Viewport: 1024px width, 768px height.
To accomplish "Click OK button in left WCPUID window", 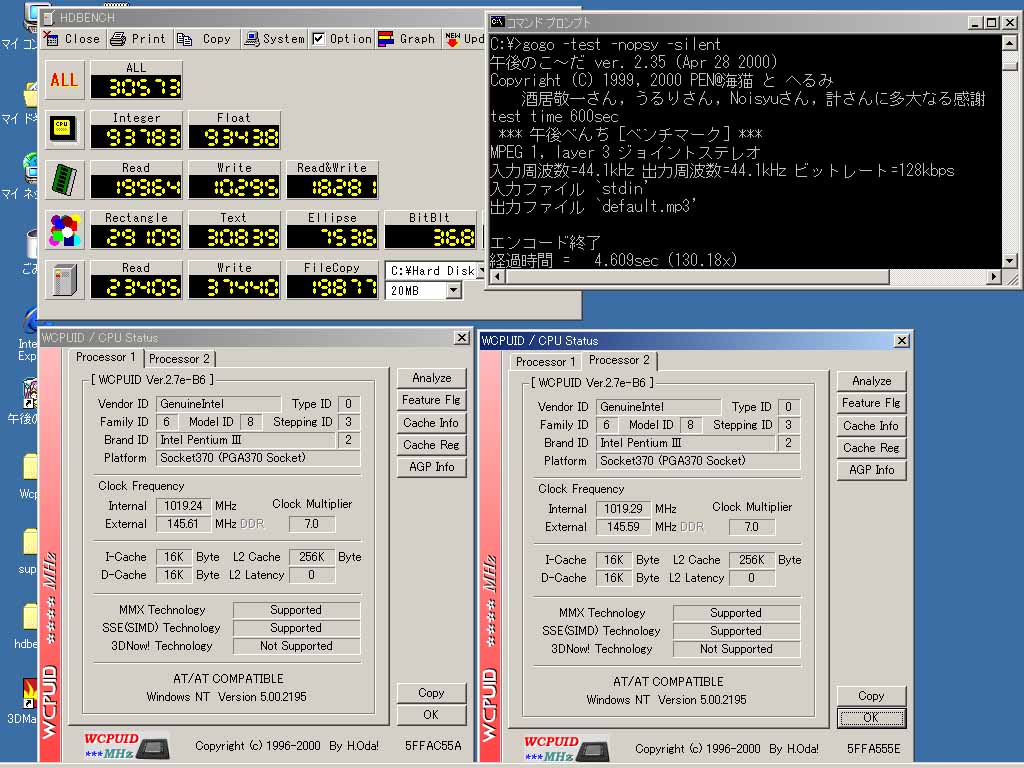I will pos(432,715).
